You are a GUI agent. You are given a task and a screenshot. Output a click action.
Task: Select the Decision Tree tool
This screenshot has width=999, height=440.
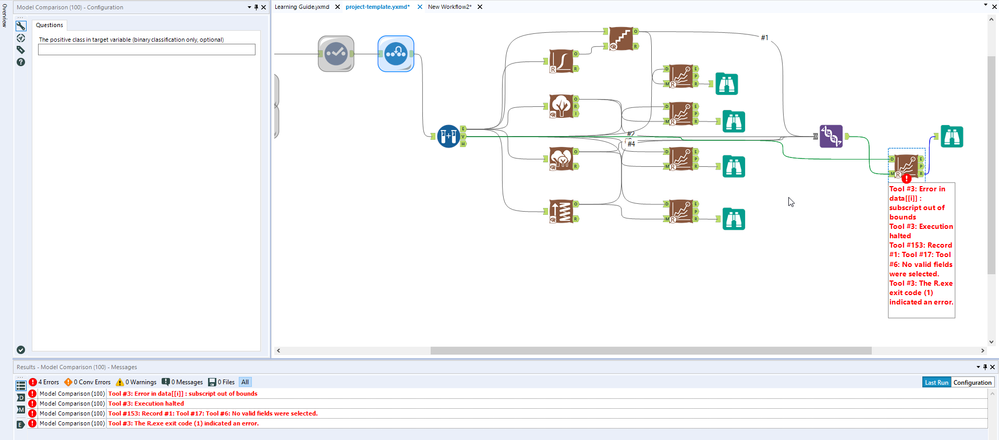coord(561,107)
